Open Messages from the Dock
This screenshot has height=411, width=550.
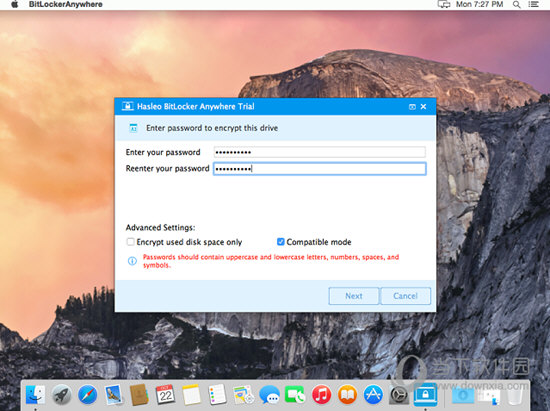(269, 395)
